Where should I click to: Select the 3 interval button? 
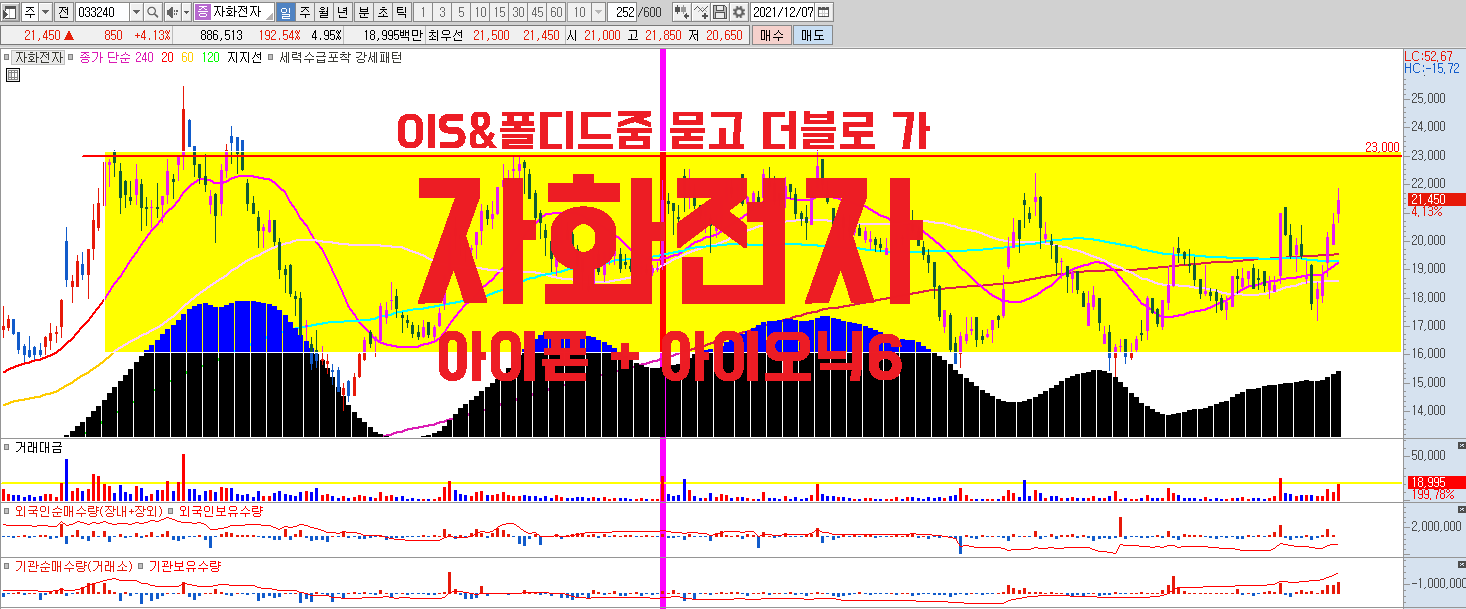click(x=442, y=12)
